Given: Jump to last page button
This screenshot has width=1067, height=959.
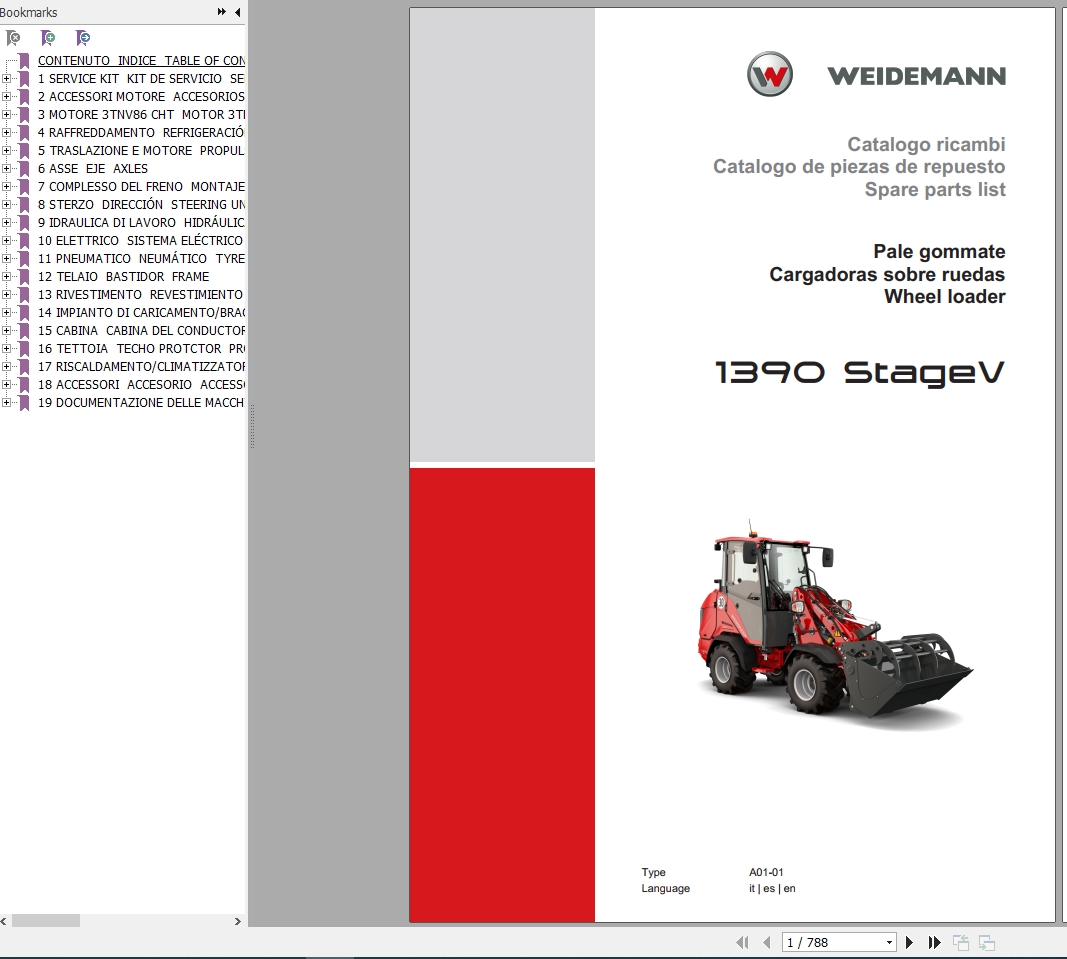Looking at the screenshot, I should tap(934, 943).
